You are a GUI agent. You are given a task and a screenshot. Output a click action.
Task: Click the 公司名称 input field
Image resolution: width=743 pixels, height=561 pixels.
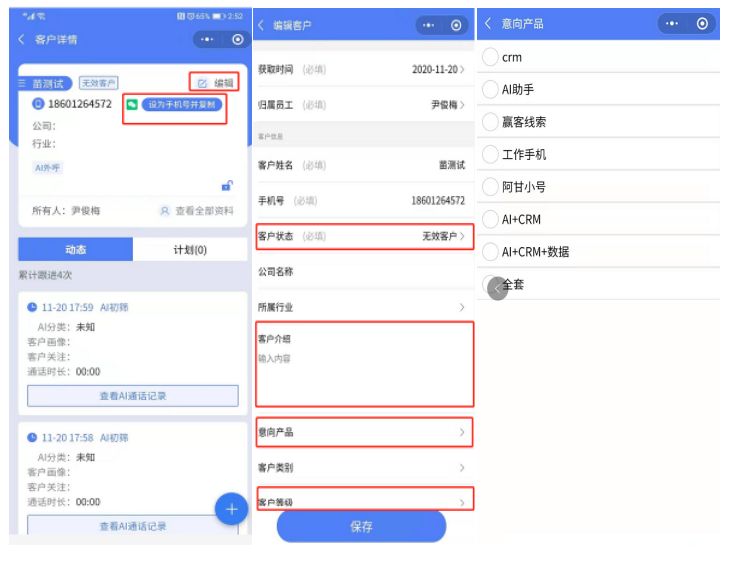pos(363,271)
